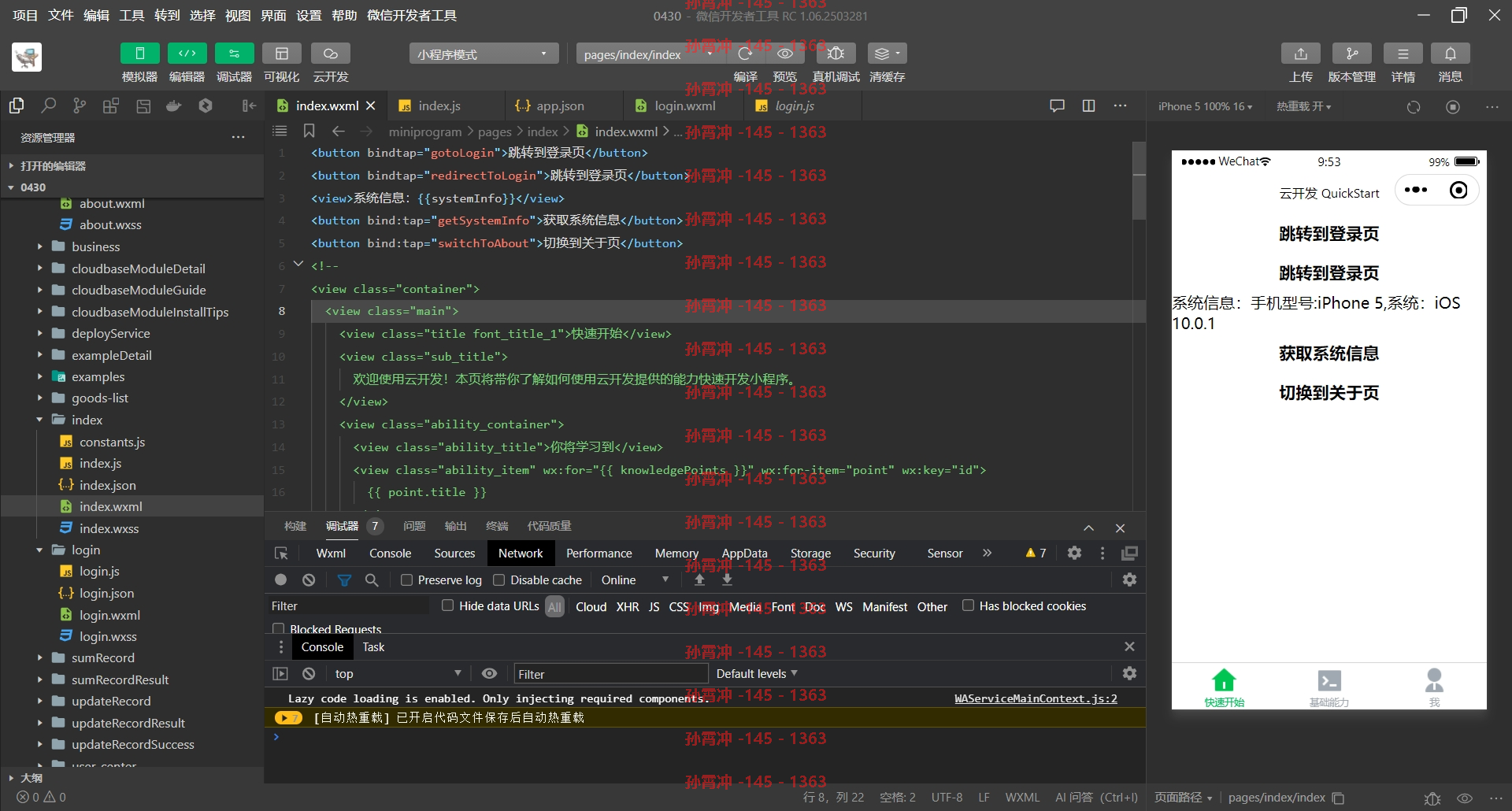
Task: Toggle network recording red dot
Action: (280, 580)
